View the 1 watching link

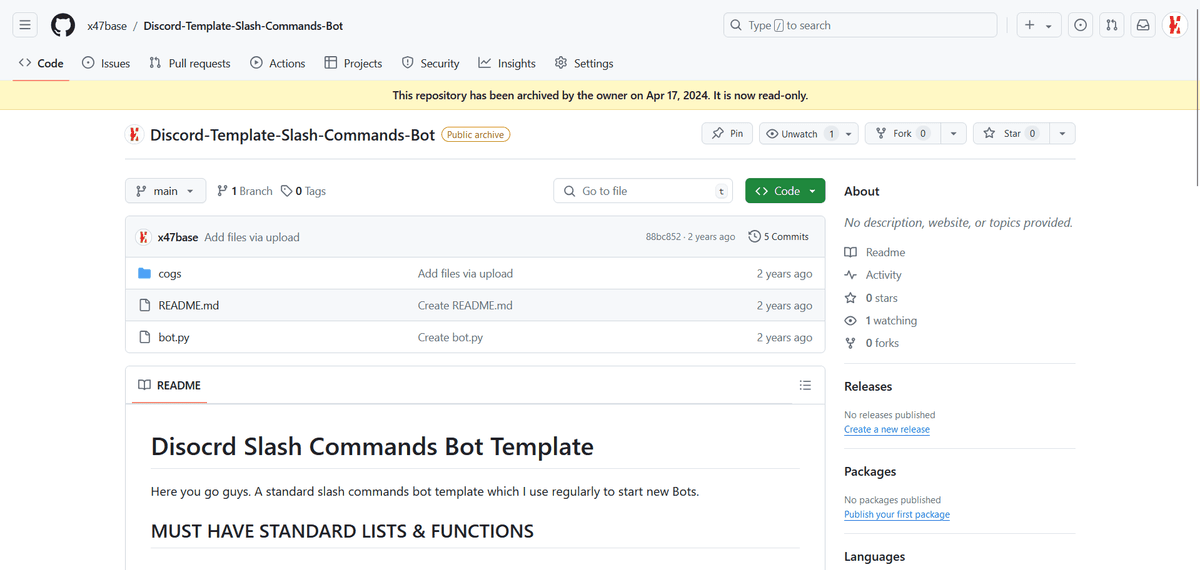(881, 321)
